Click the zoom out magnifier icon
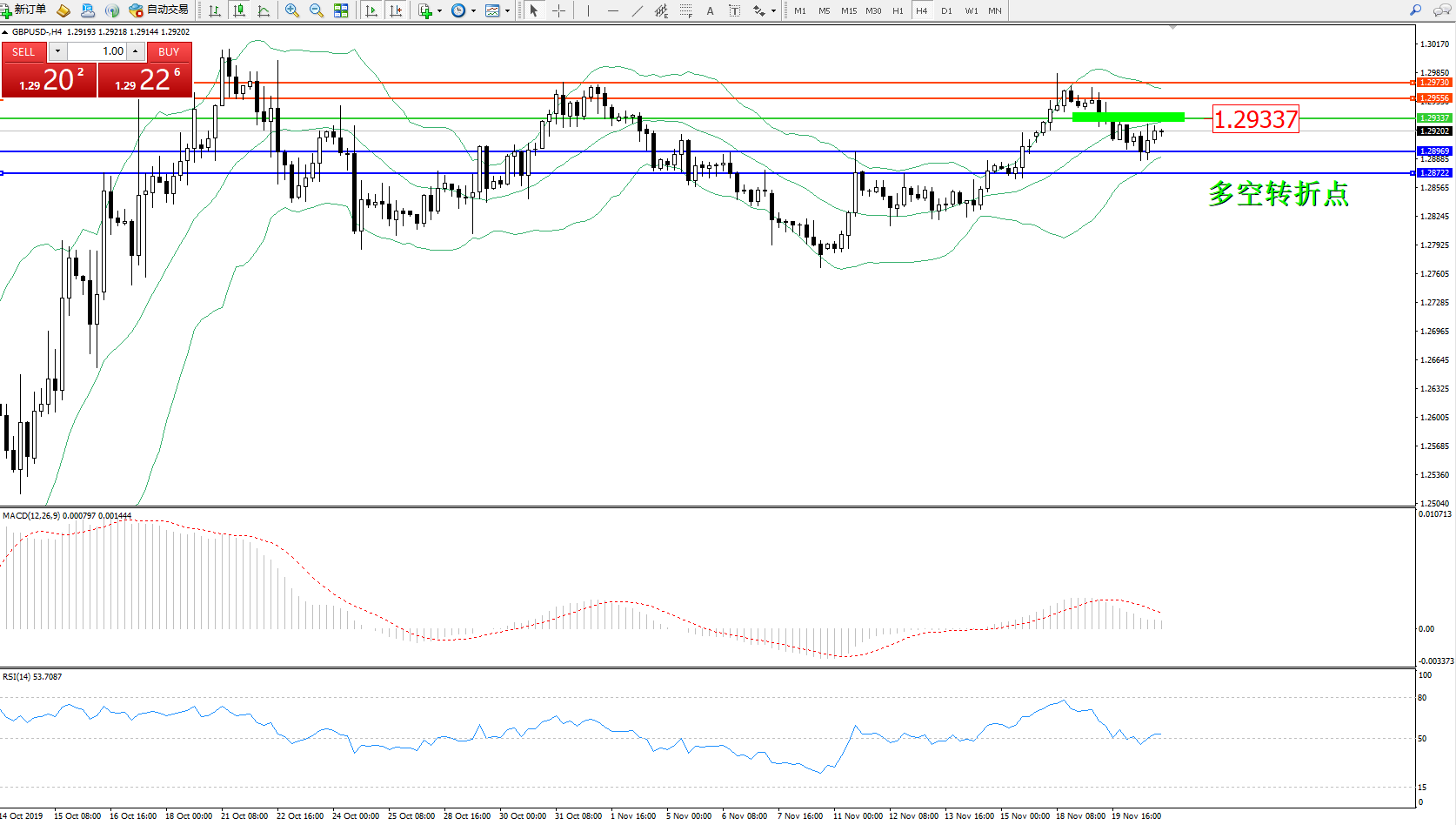 [317, 10]
